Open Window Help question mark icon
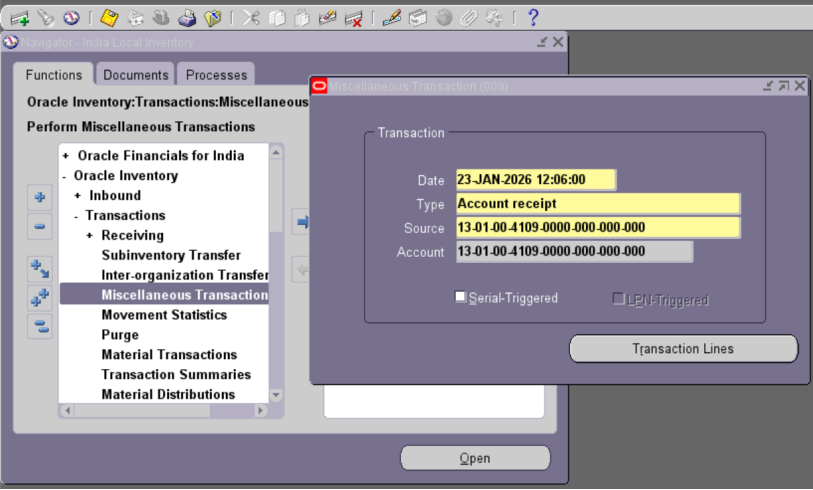The height and width of the screenshot is (490, 813). (x=532, y=19)
